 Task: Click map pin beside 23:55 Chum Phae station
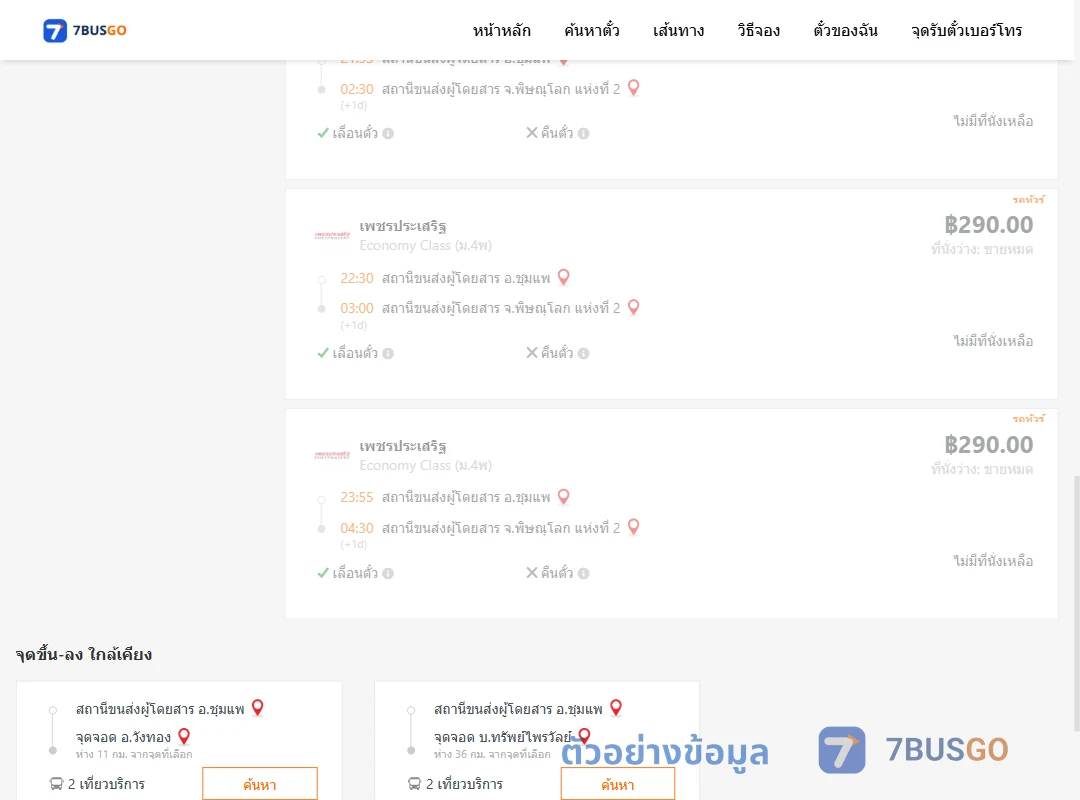(x=563, y=496)
